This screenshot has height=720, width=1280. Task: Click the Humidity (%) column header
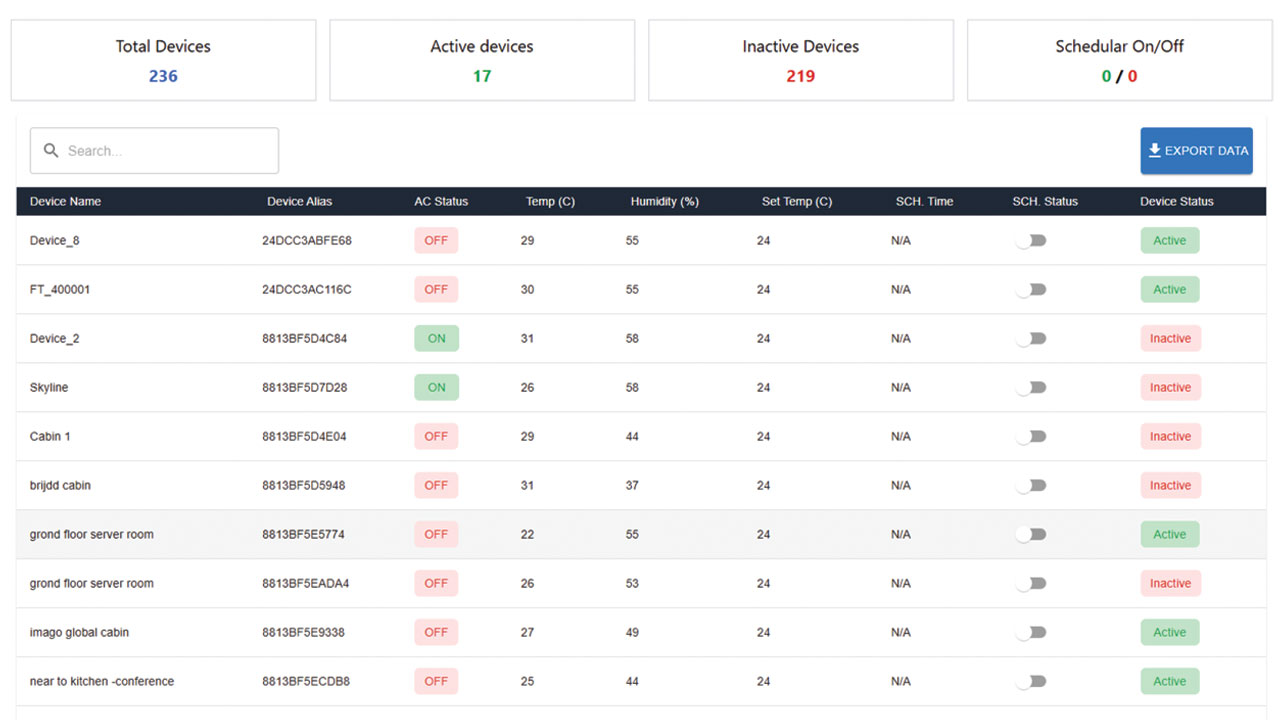coord(664,201)
